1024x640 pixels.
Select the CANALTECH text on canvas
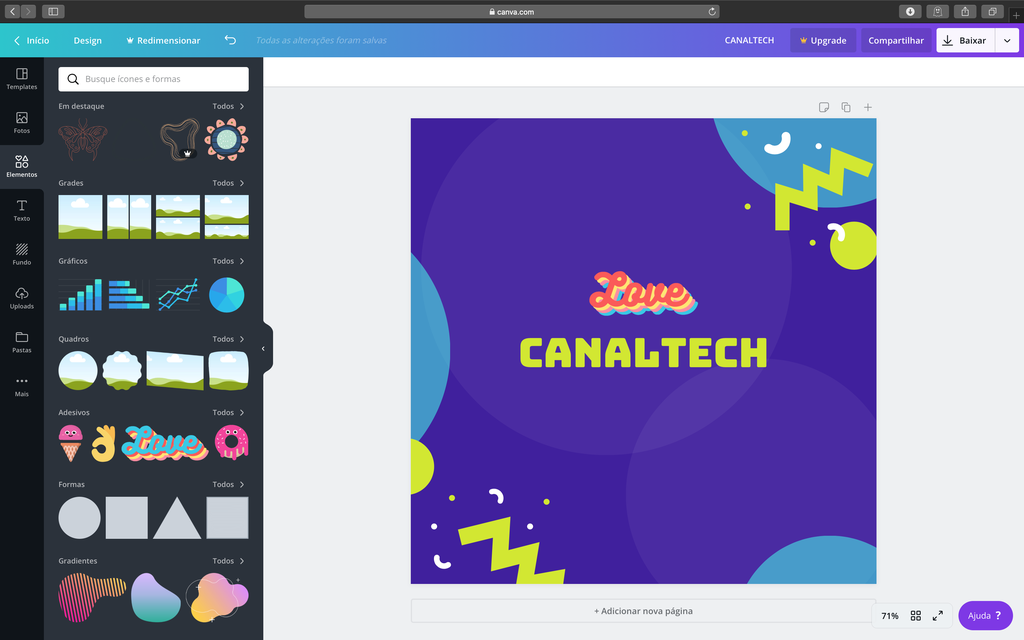tap(643, 353)
